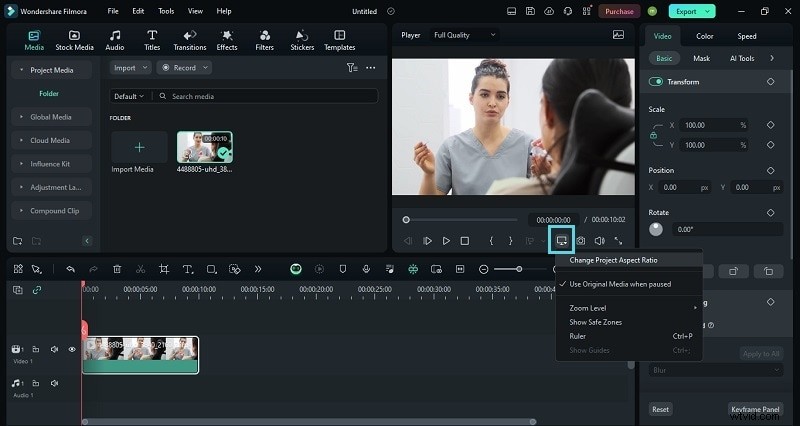Expand the Global Media section
The width and height of the screenshot is (800, 426).
(x=51, y=117)
